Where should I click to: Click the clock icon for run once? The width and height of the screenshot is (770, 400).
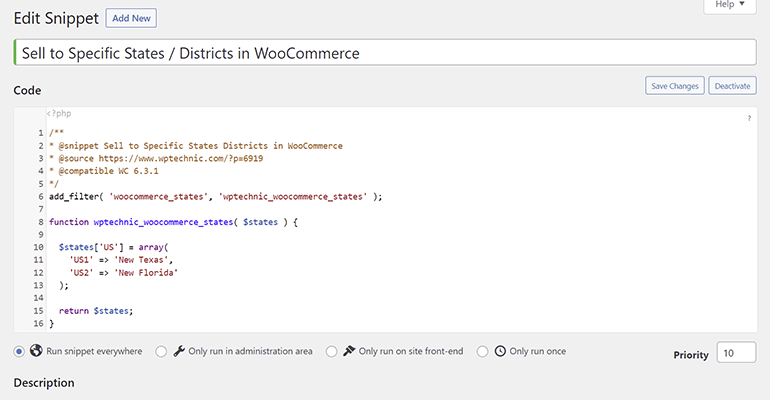[500, 351]
